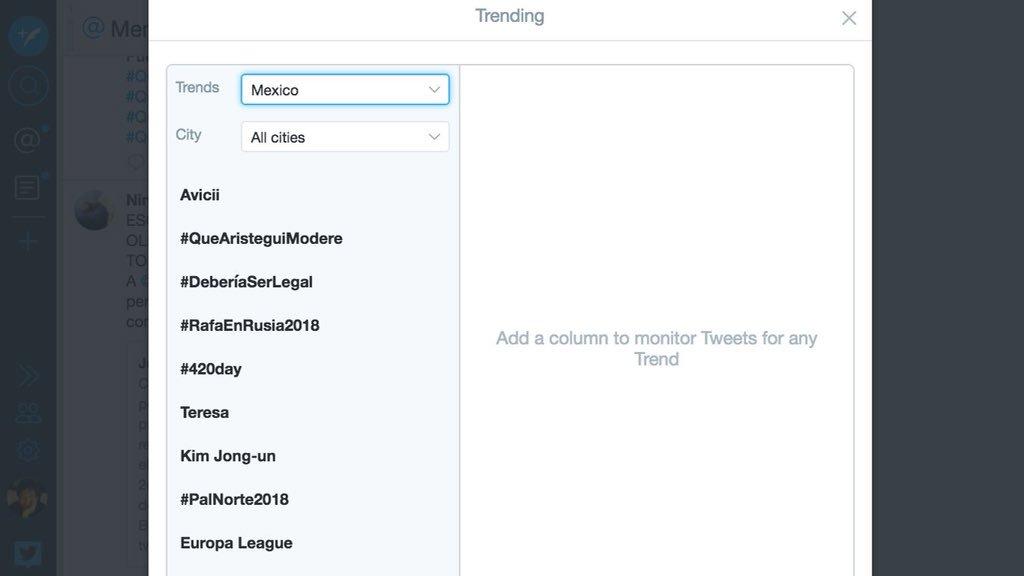Click the user profile avatar in sidebar
This screenshot has width=1024, height=576.
28,498
